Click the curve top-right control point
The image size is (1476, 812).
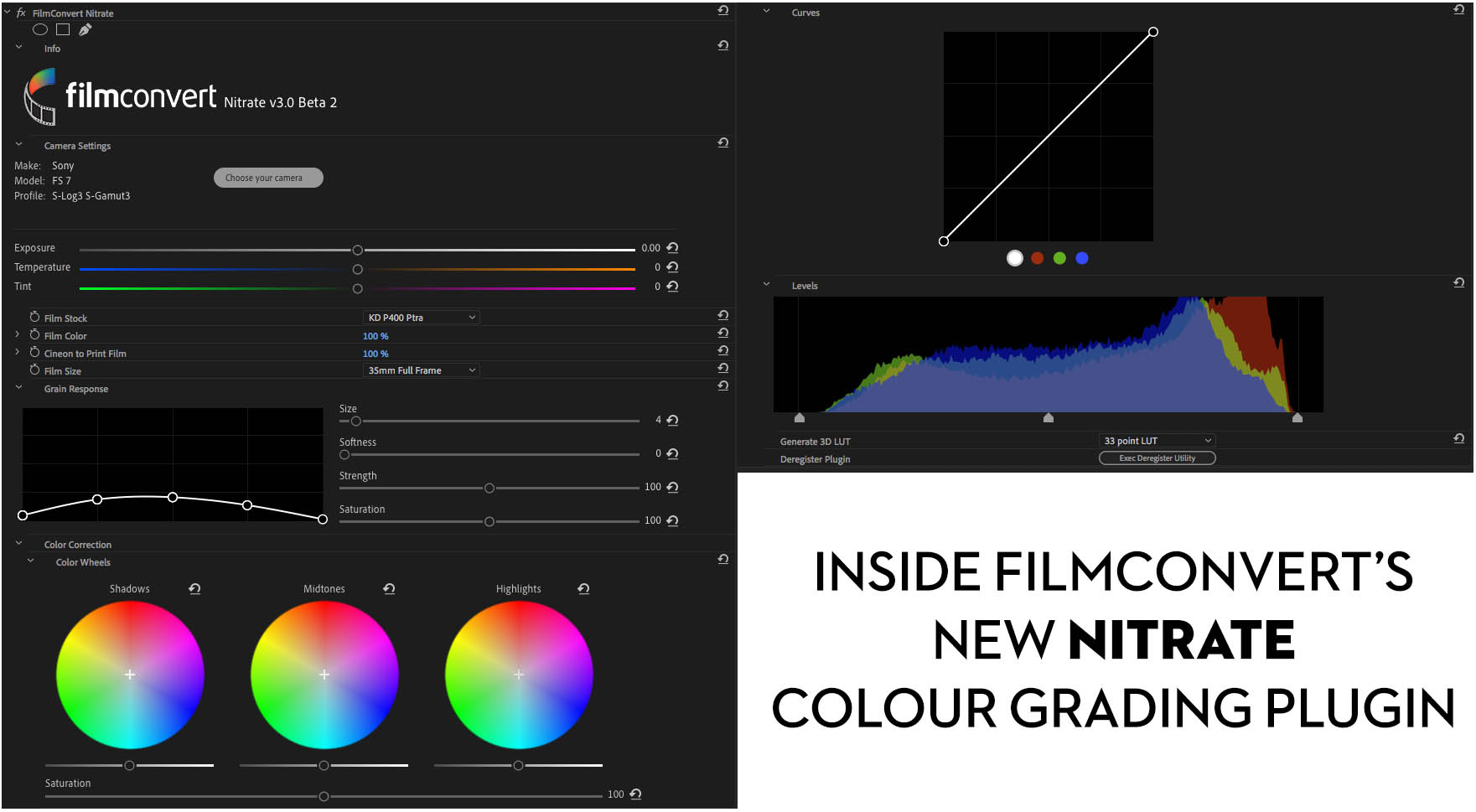[1153, 32]
